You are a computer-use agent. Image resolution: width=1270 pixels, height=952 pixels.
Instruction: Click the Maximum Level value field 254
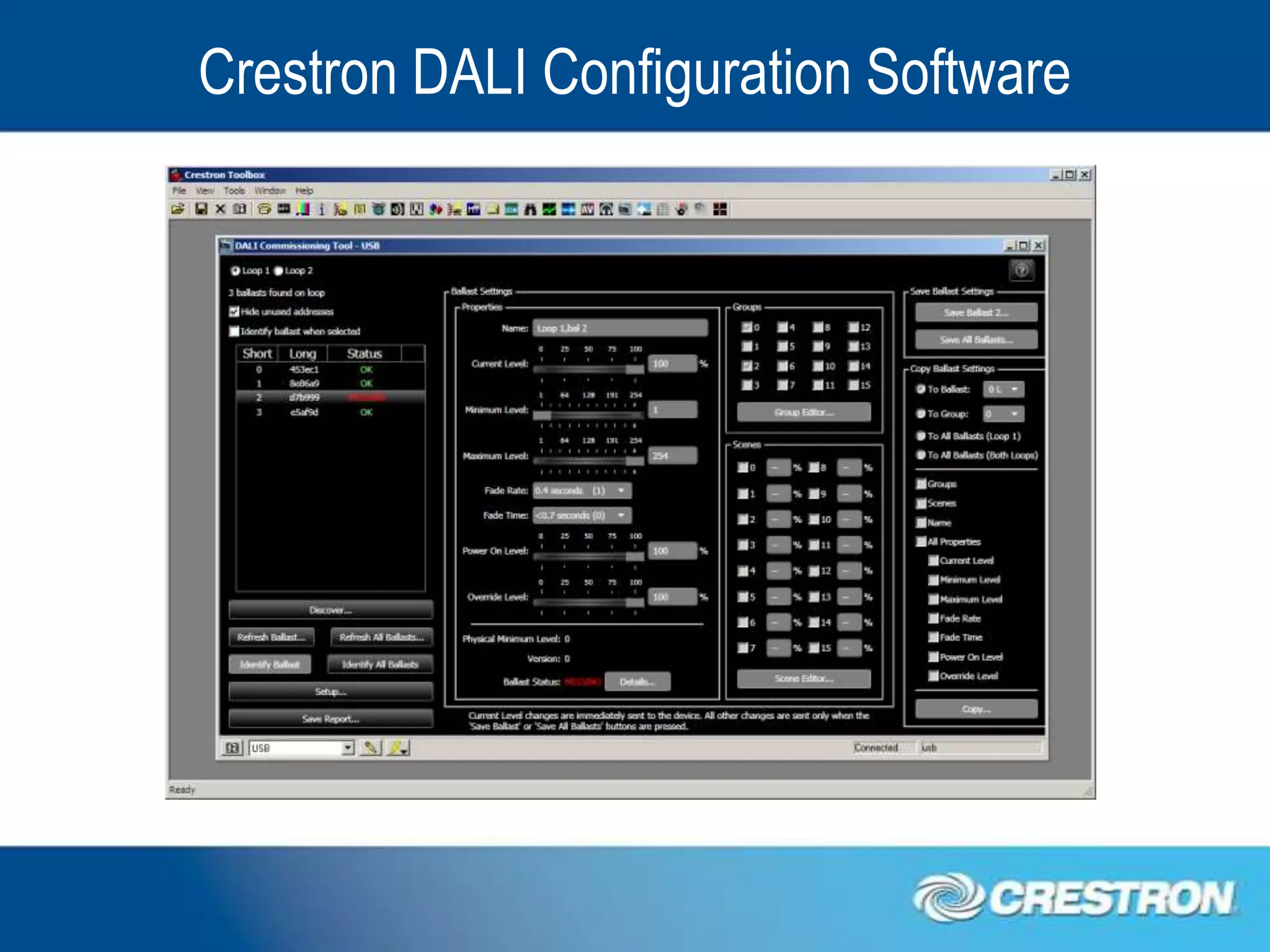[673, 456]
